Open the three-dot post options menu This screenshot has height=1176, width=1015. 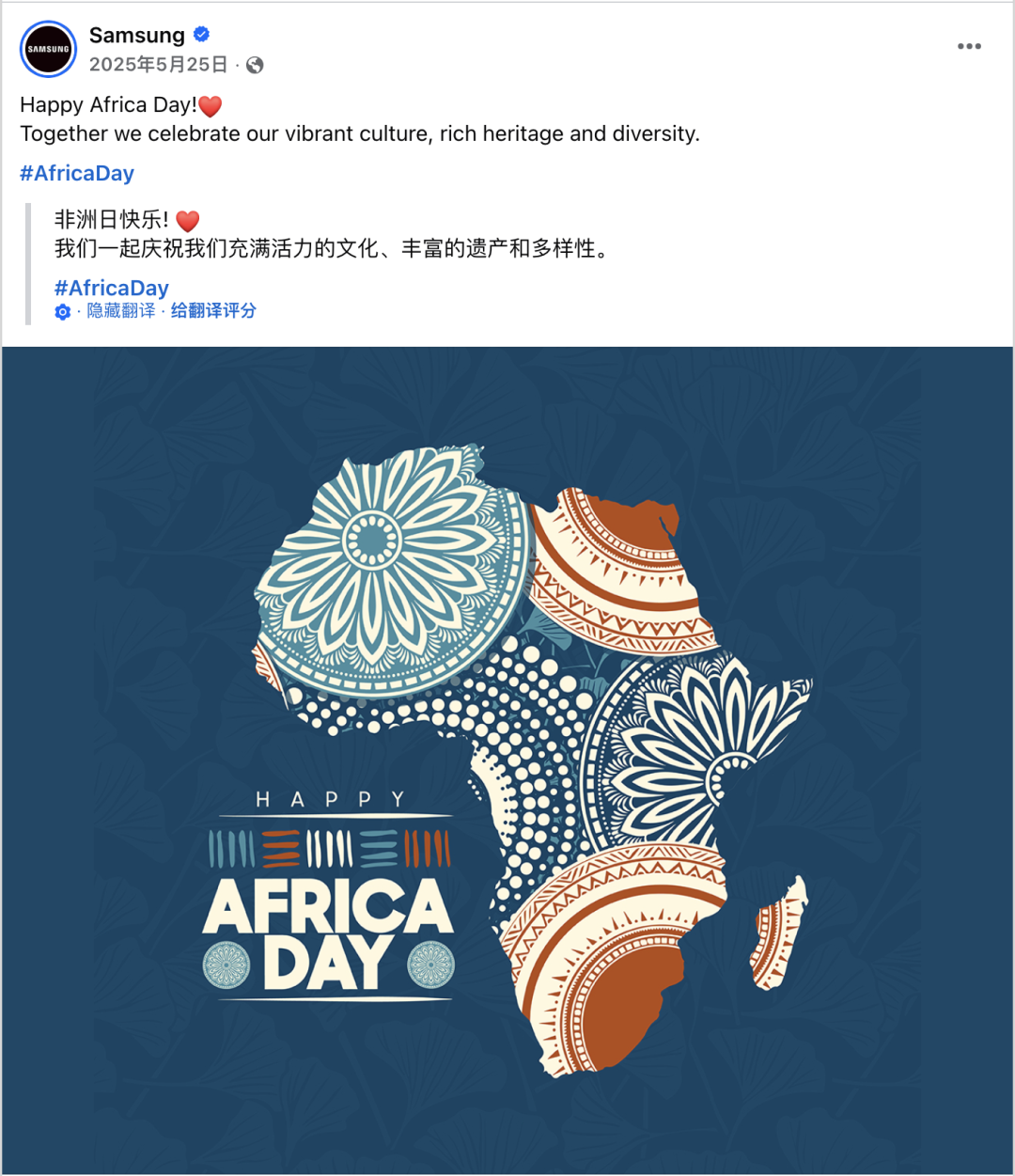(969, 46)
